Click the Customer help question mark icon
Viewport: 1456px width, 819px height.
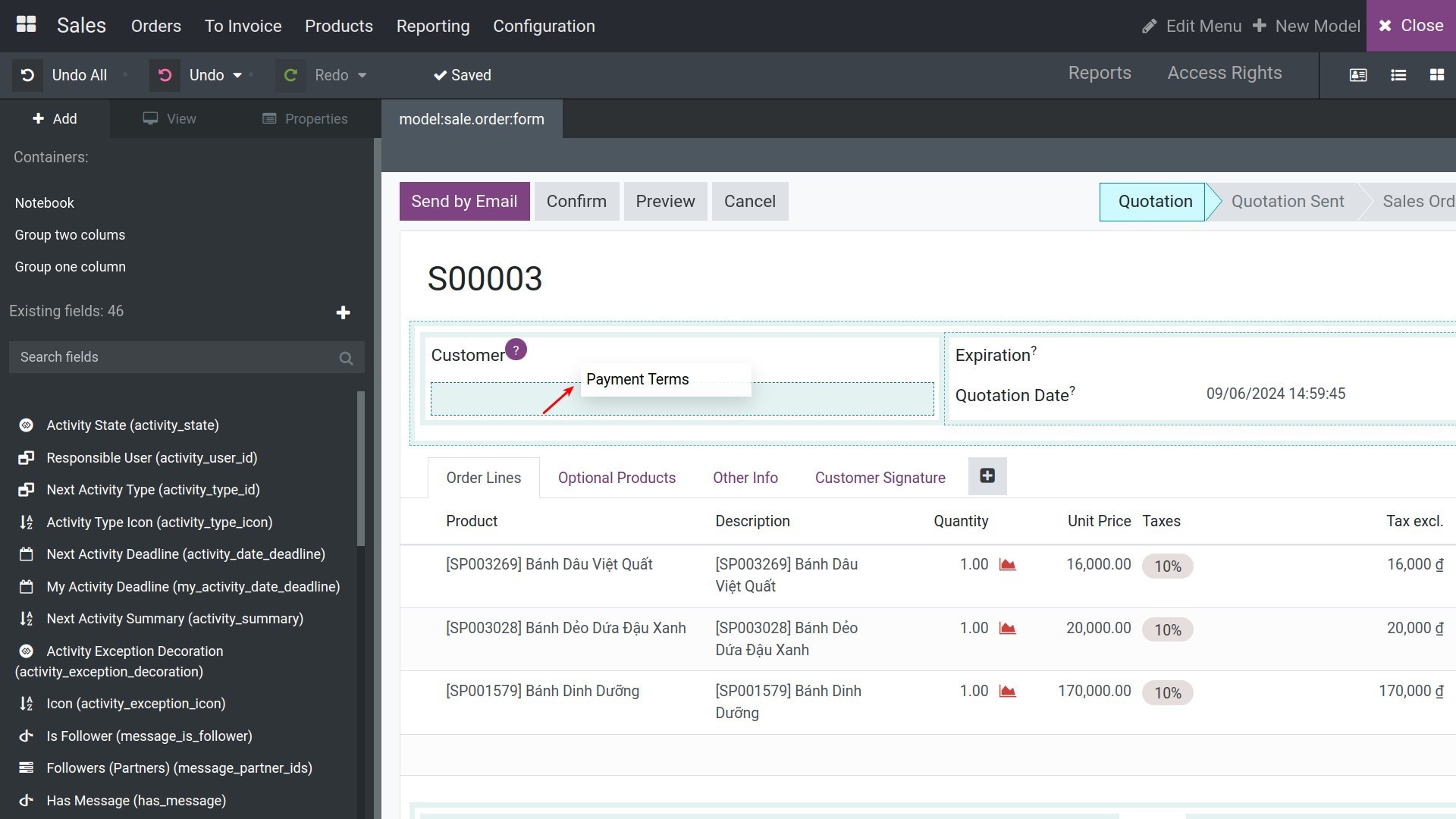click(516, 350)
